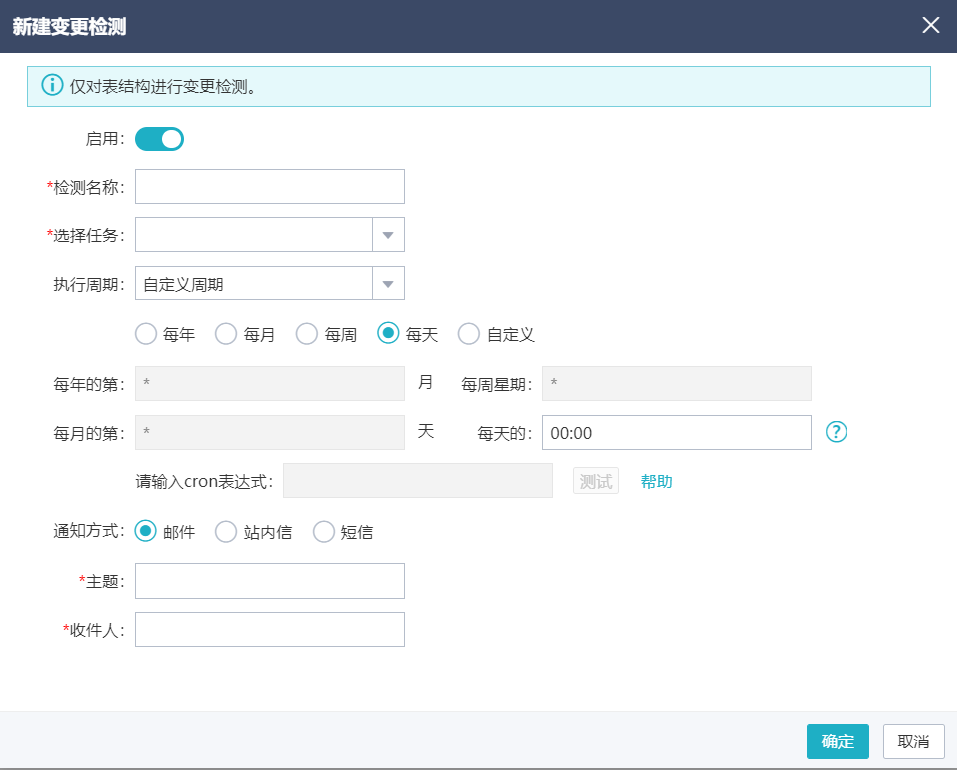Click the 检测名称 input field
The width and height of the screenshot is (957, 770).
[270, 187]
